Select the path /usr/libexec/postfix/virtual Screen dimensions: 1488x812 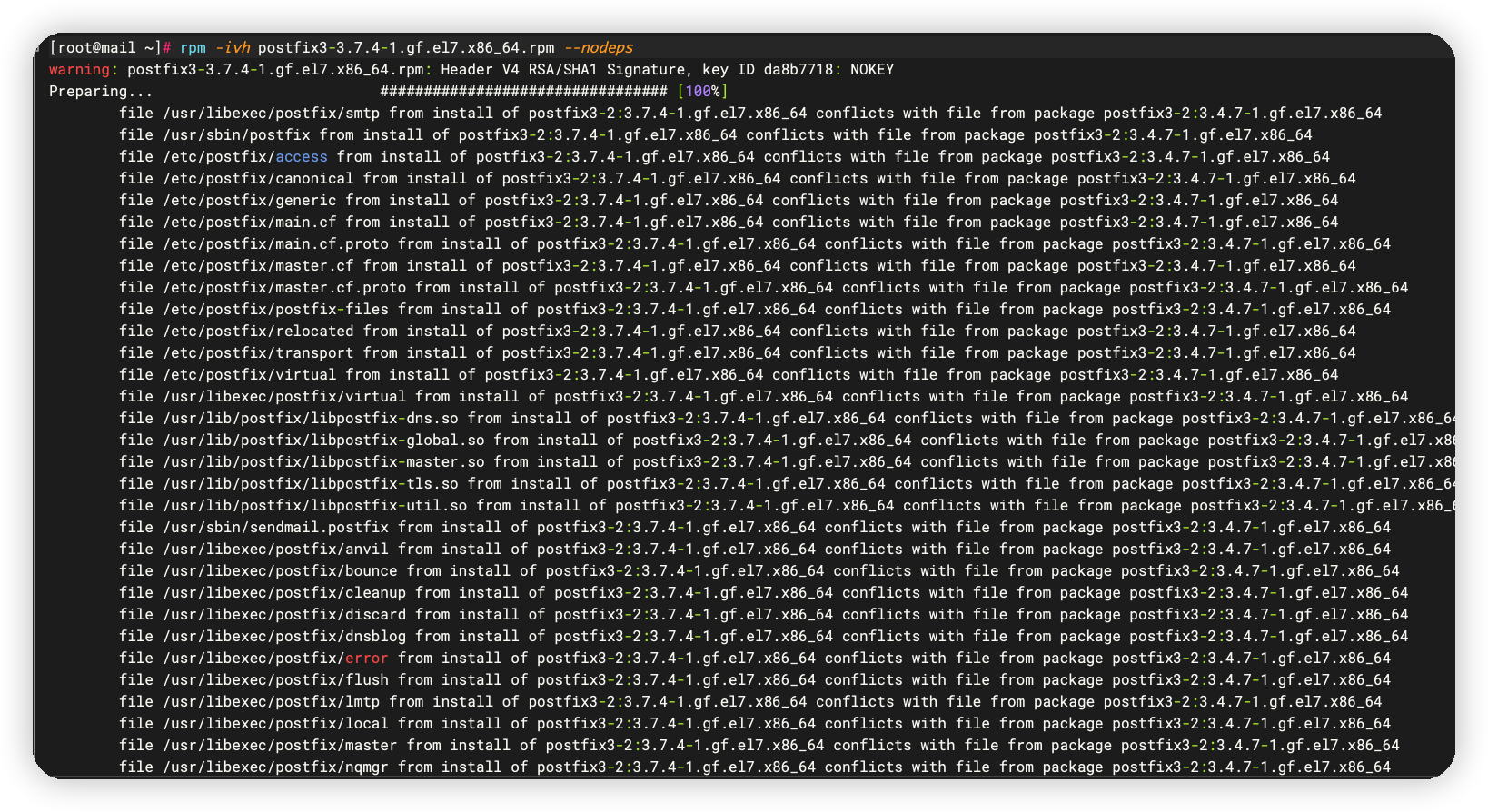point(284,396)
